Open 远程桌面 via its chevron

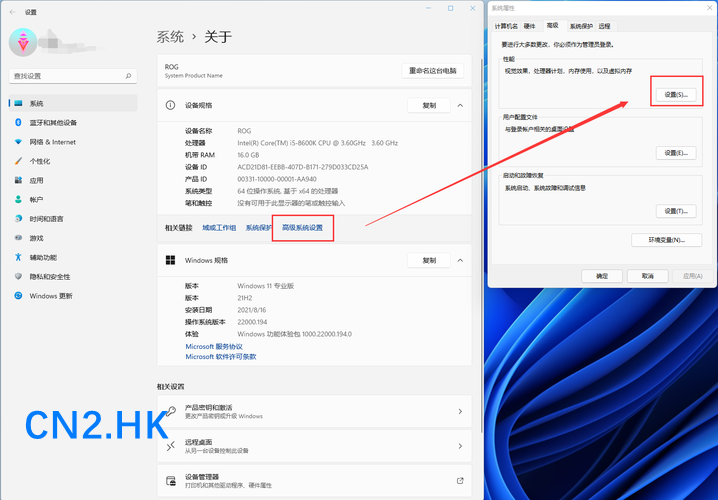(460, 446)
